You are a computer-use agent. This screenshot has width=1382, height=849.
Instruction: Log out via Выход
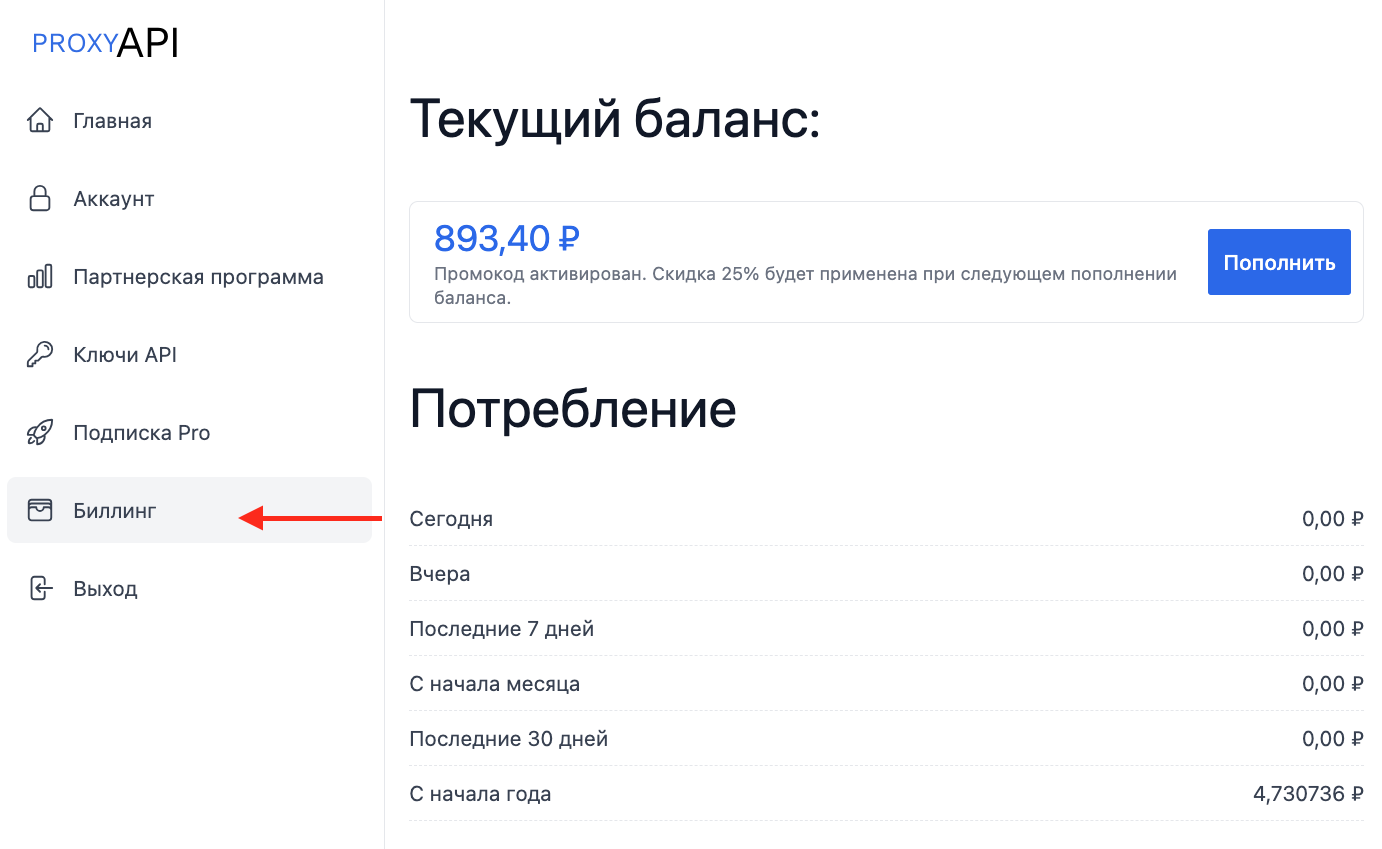105,589
